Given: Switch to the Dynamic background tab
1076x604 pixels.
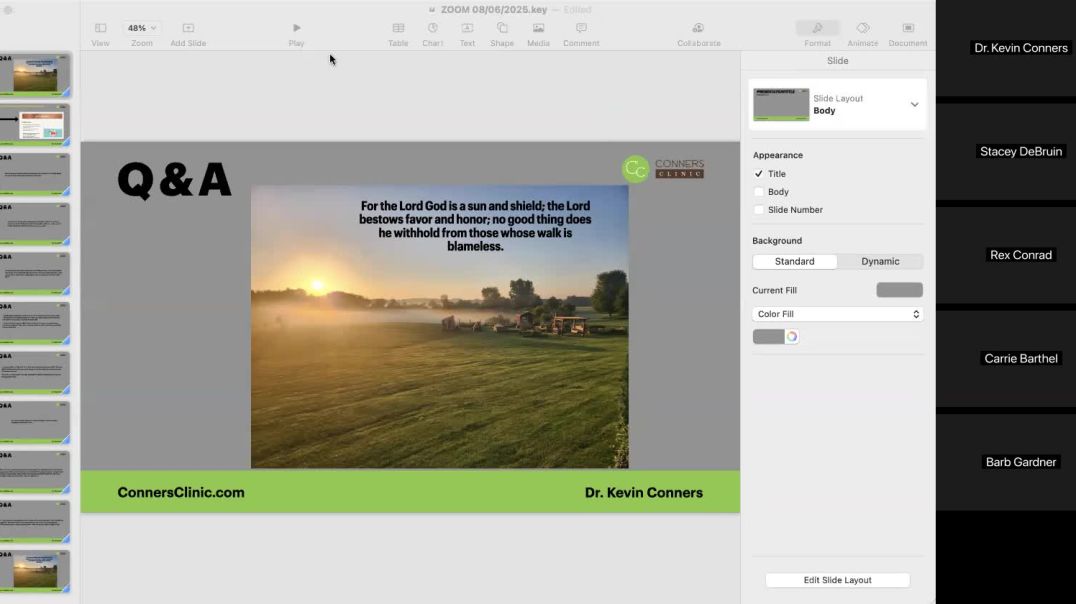Looking at the screenshot, I should pos(880,262).
